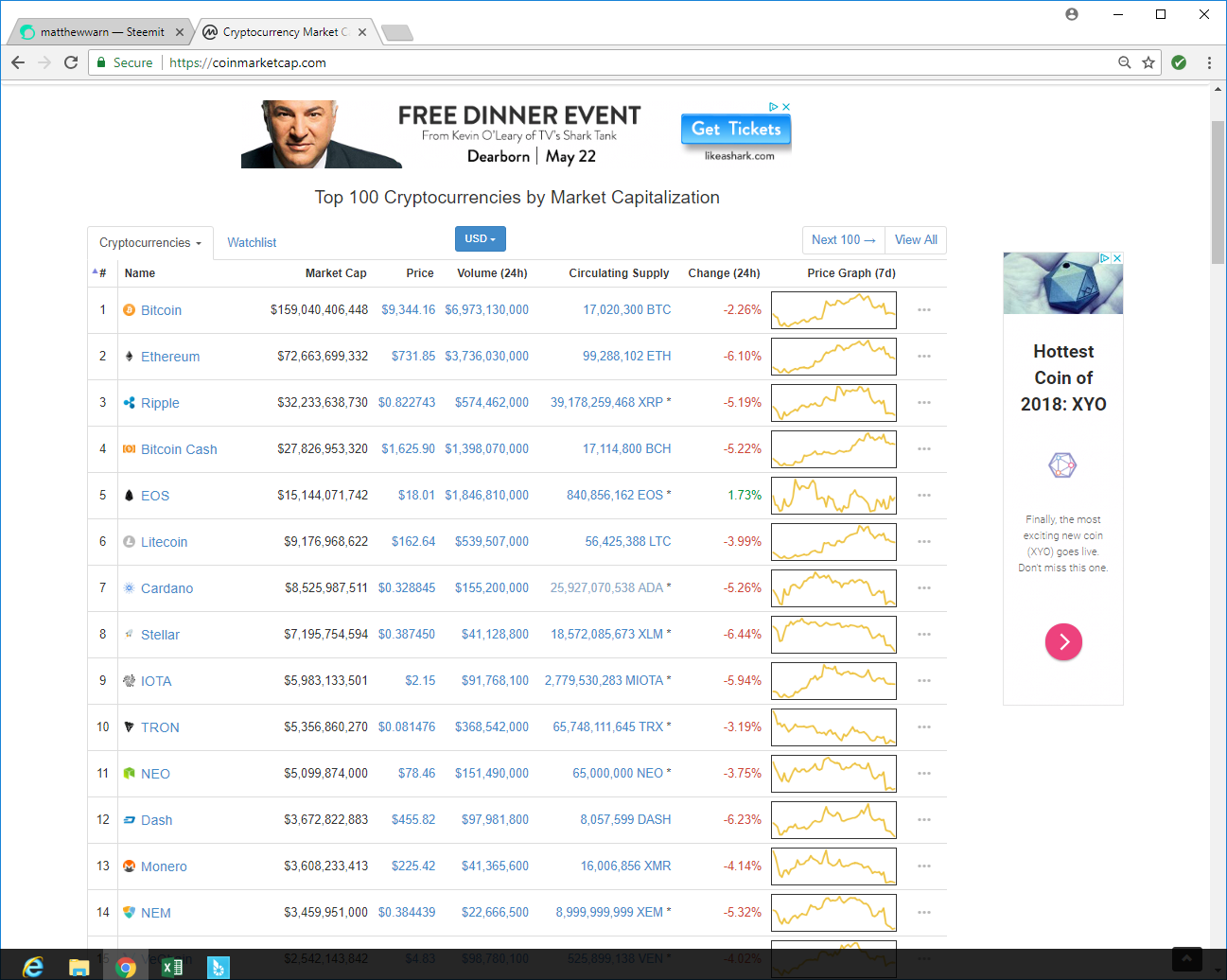
Task: Click the page vertical scrollbar thumb
Action: click(1218, 192)
